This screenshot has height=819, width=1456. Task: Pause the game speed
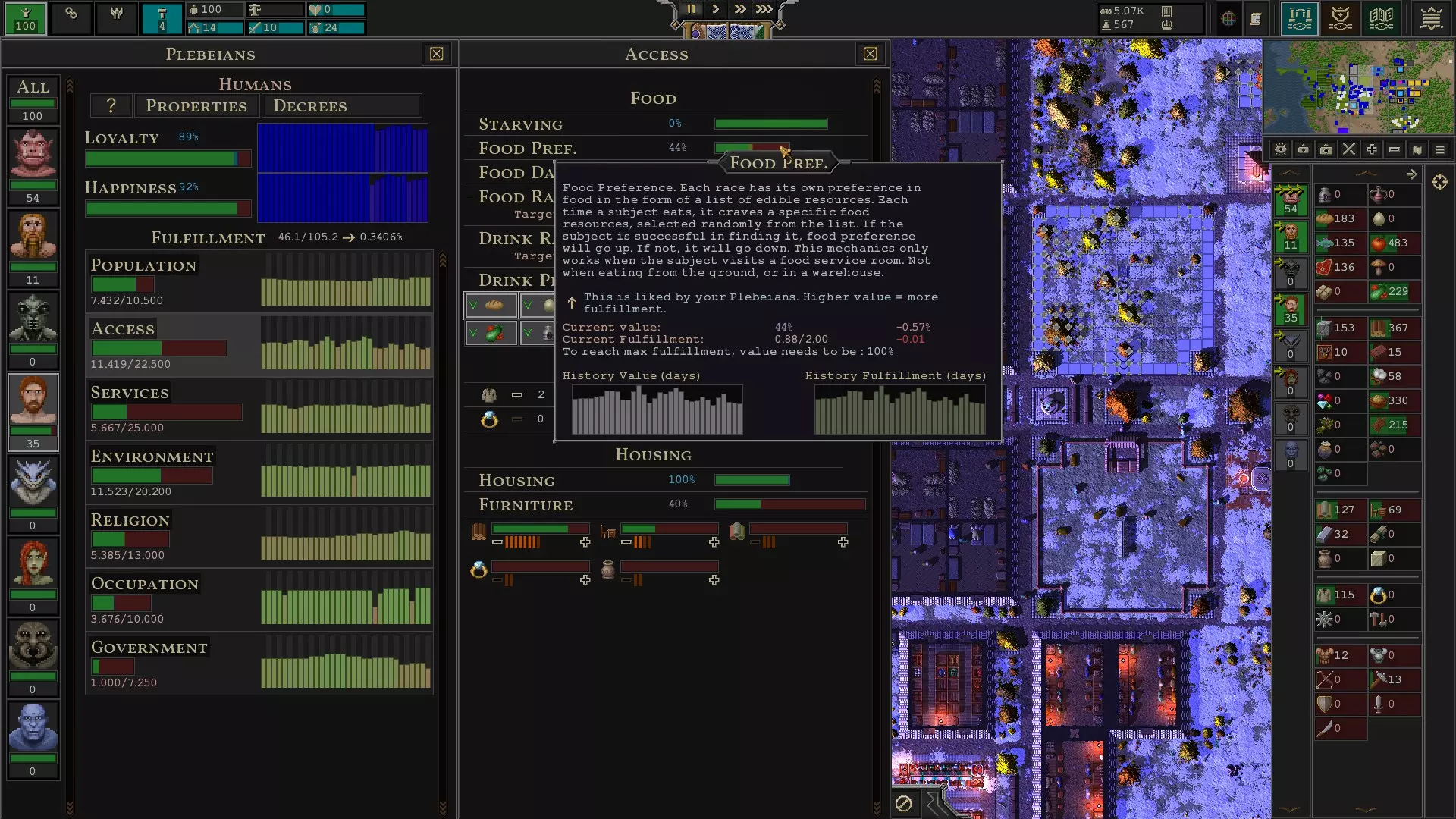(691, 9)
